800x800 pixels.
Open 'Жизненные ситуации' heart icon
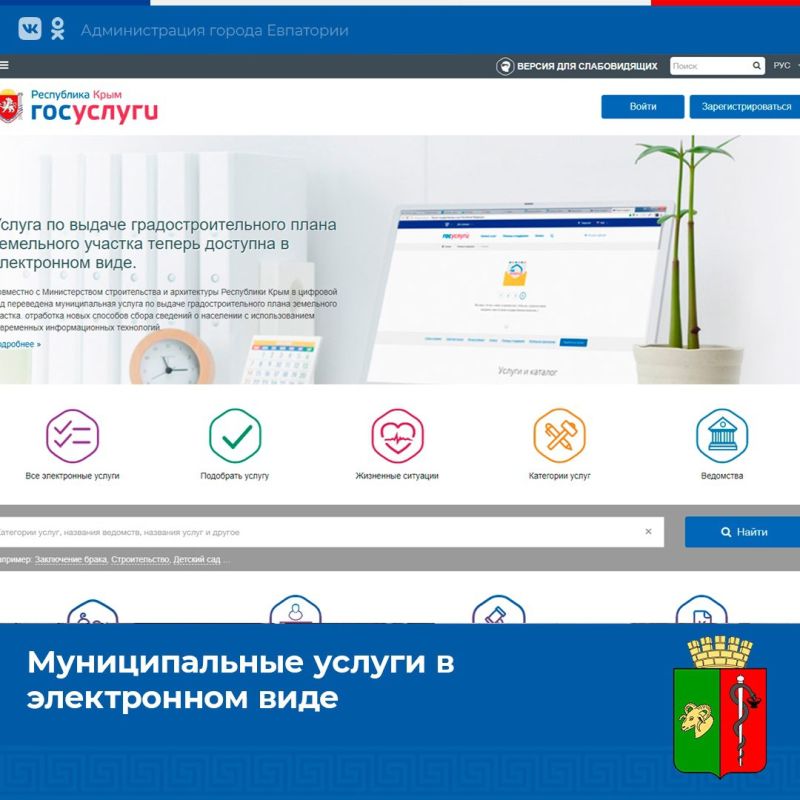tap(397, 436)
